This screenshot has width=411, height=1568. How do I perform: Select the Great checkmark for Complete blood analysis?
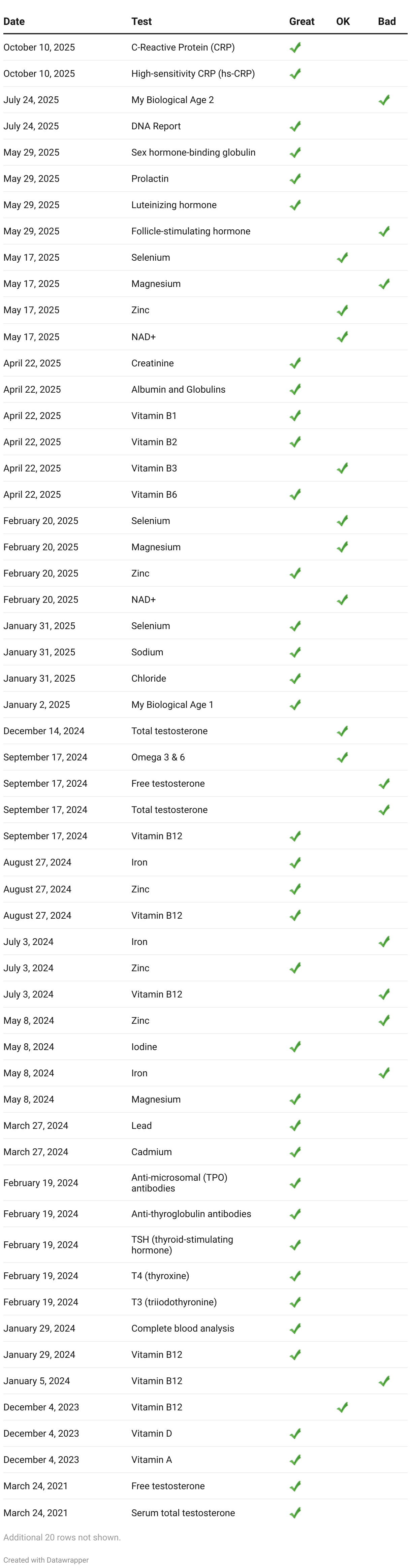tap(295, 1328)
